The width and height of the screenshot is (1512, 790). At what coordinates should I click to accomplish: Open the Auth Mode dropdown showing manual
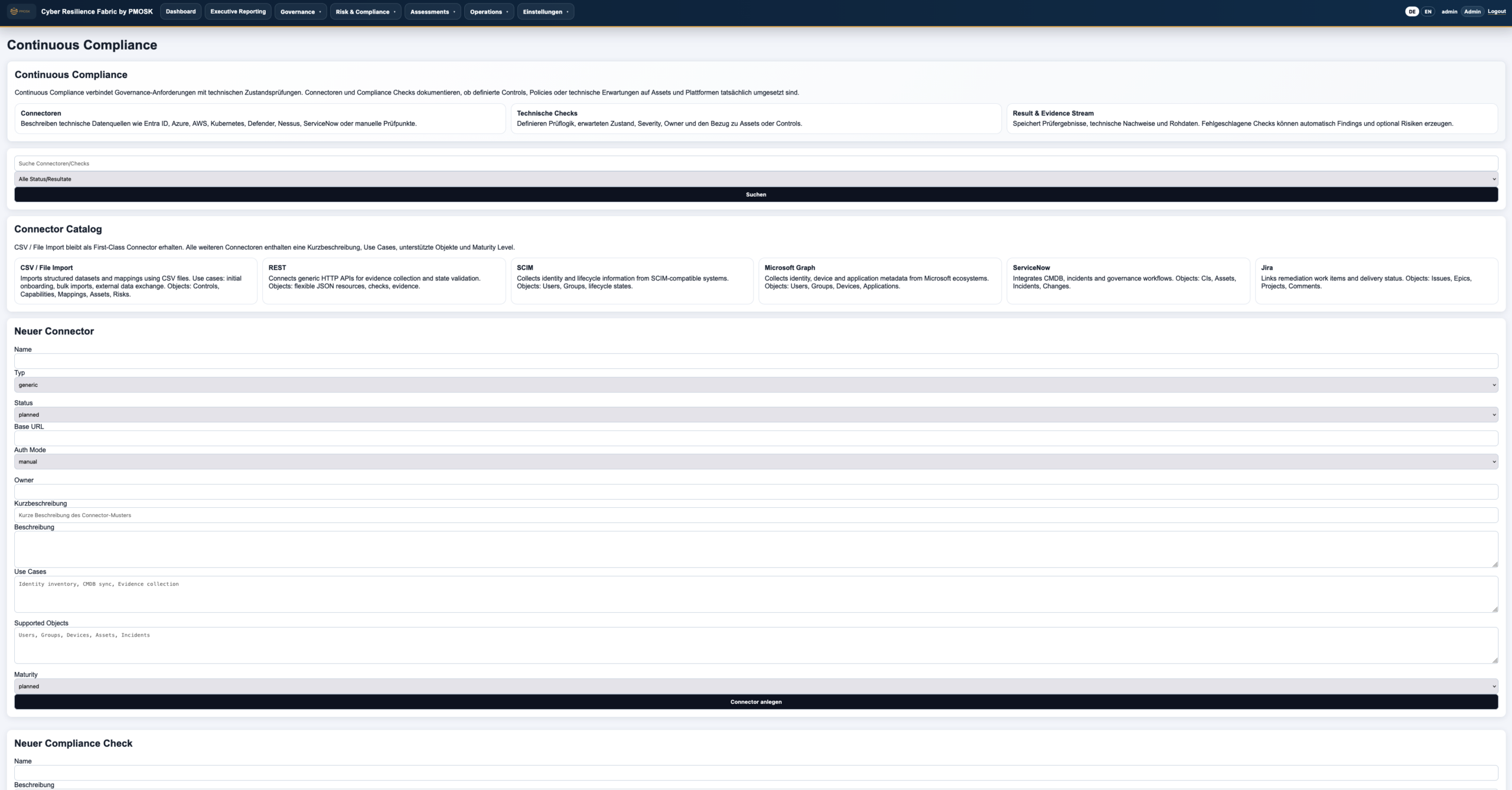(756, 462)
